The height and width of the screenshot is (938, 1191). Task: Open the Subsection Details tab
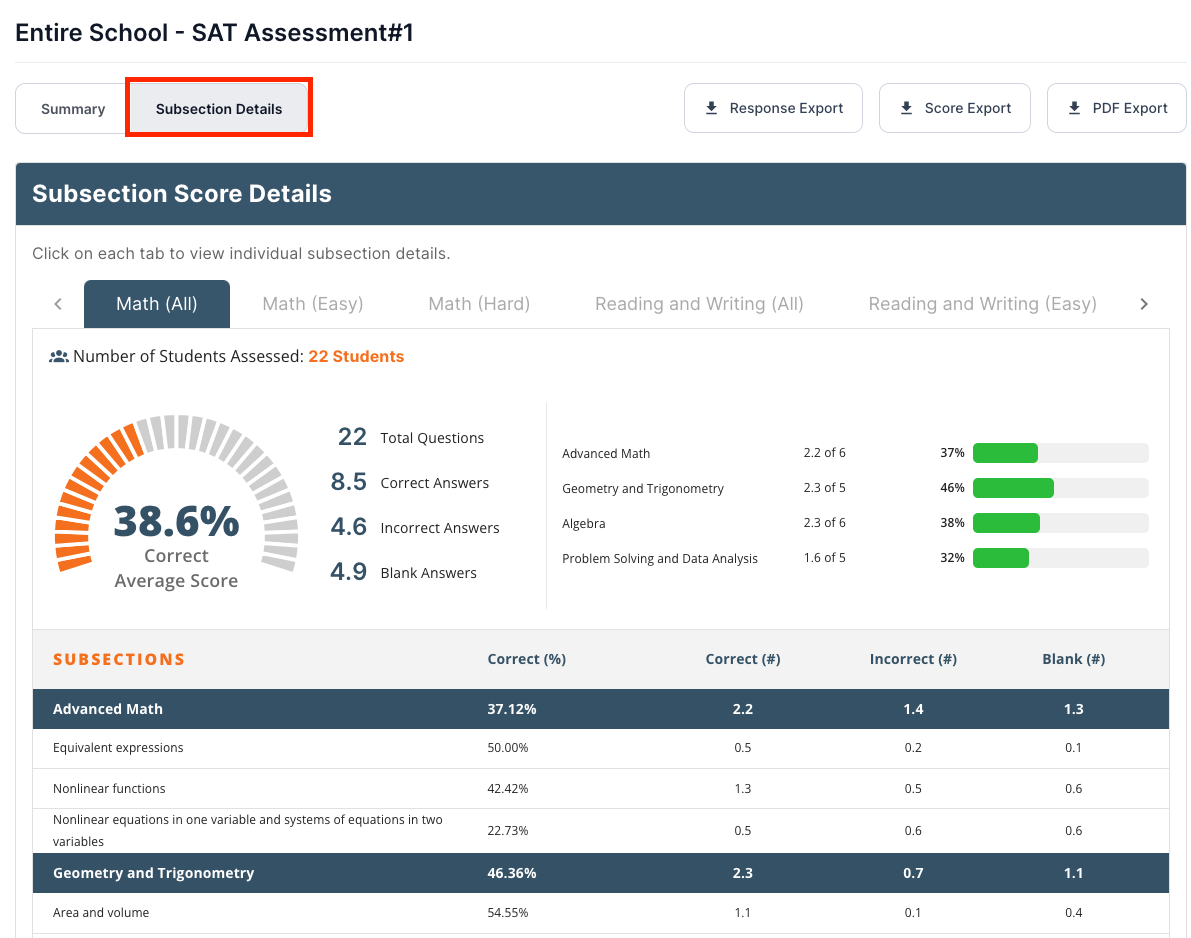coord(219,109)
